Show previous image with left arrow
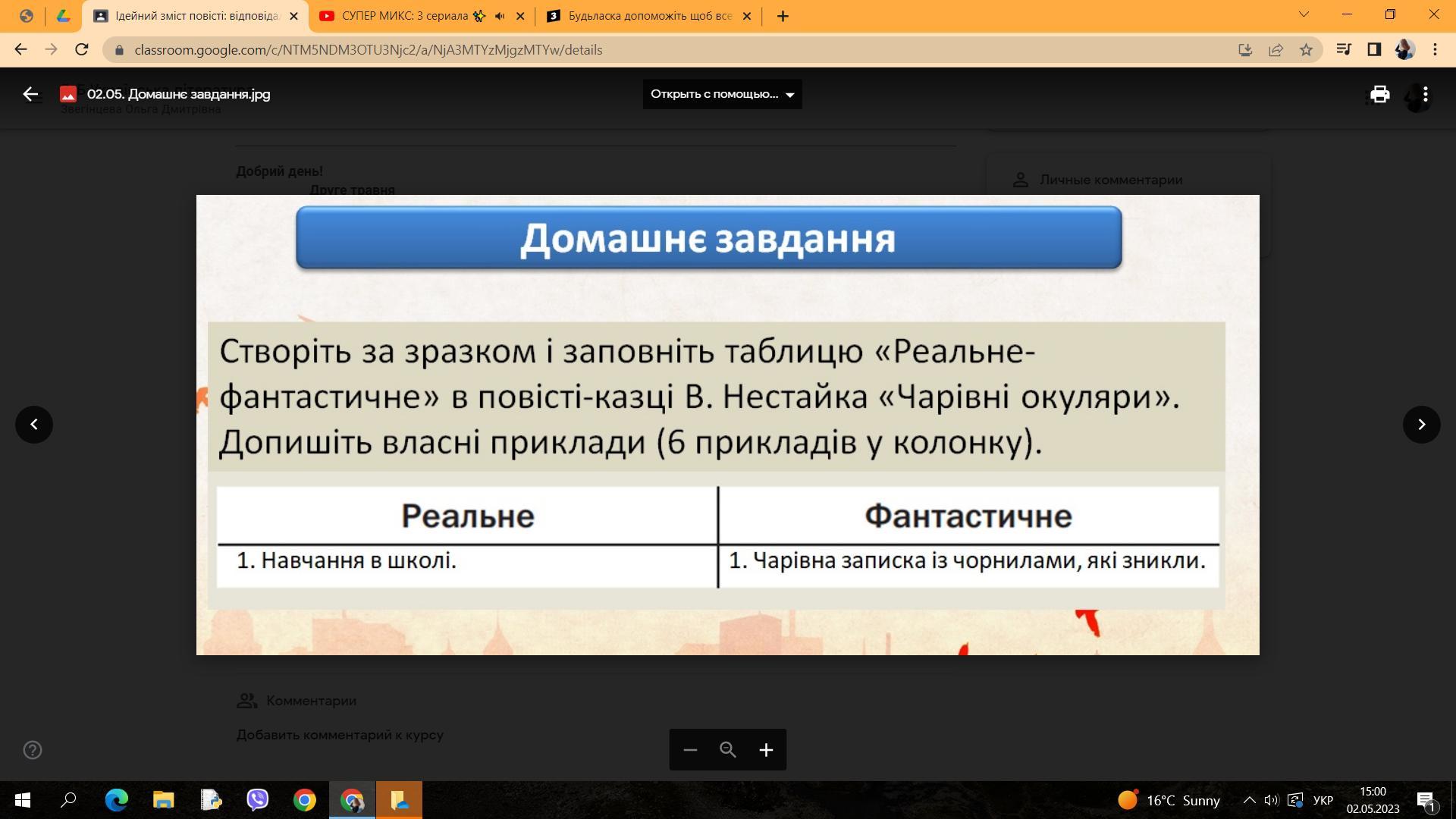Image resolution: width=1456 pixels, height=819 pixels. (x=34, y=424)
